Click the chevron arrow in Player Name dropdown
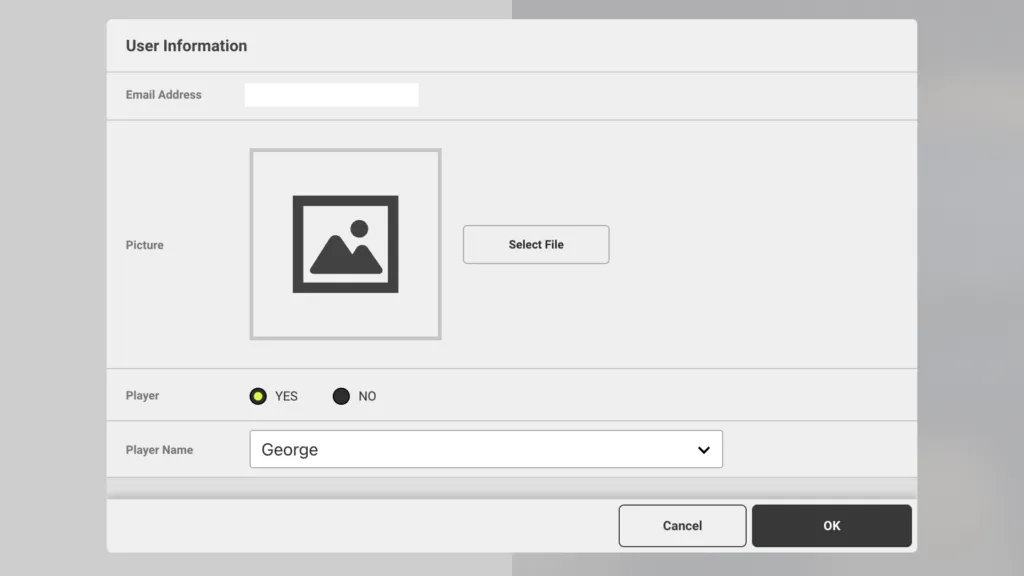The image size is (1024, 576). coord(703,450)
